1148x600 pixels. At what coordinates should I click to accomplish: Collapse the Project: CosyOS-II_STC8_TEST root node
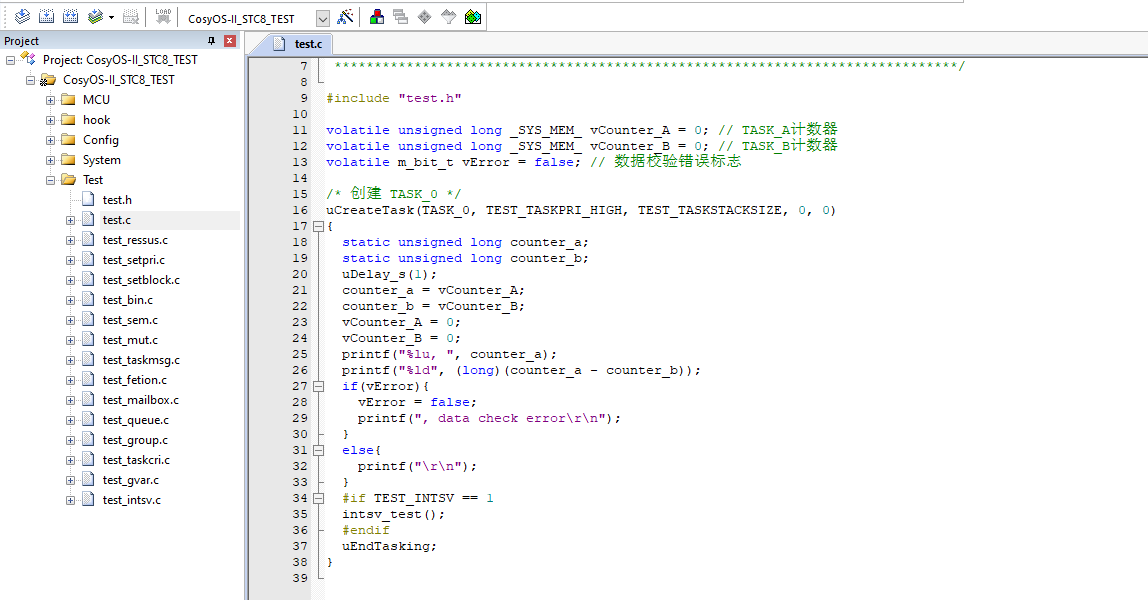point(10,60)
